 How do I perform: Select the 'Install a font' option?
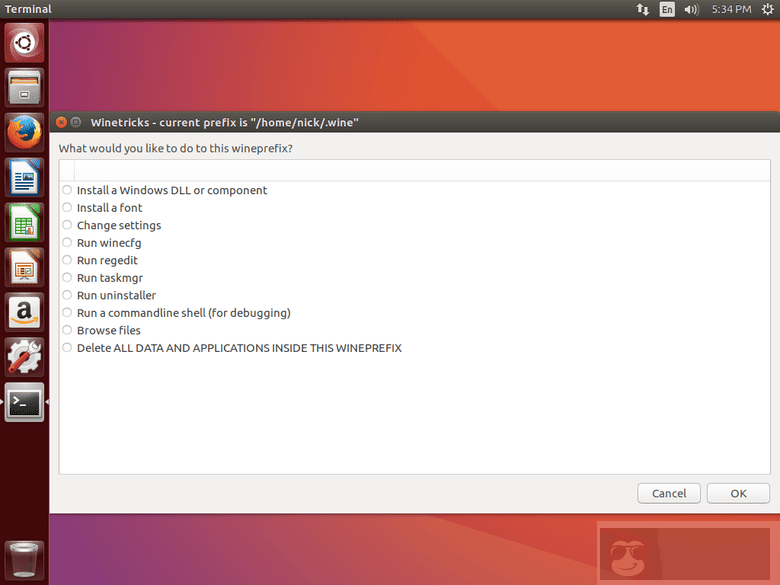point(67,208)
